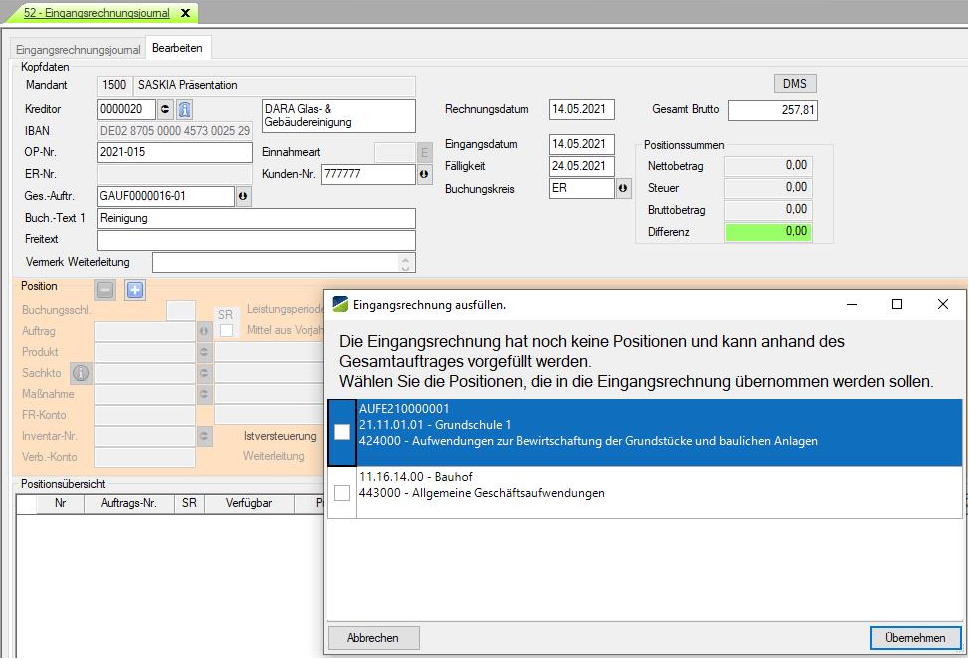The width and height of the screenshot is (970, 660).
Task: Open the Ges.-Auftr. selection dropdown
Action: [243, 197]
